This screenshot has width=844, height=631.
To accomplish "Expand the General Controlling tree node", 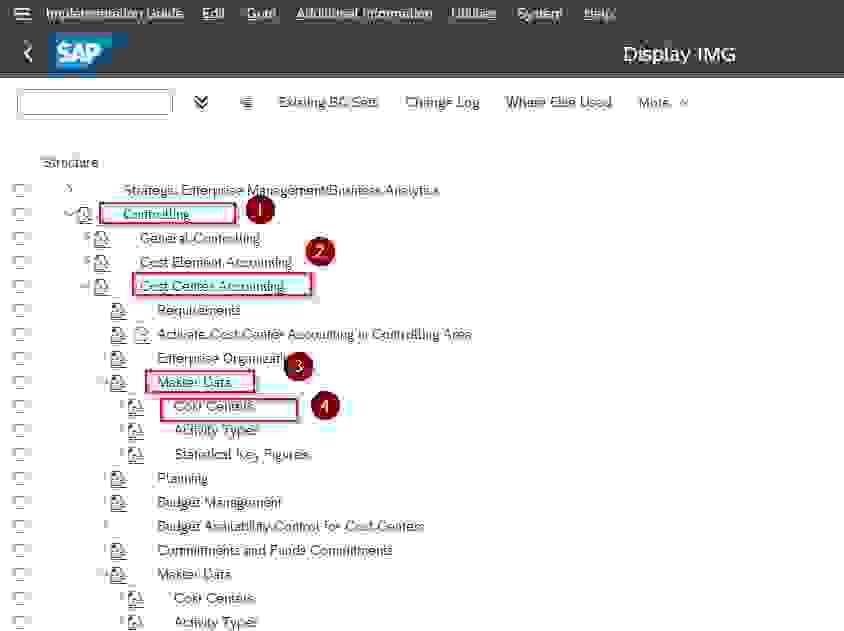I will [x=88, y=238].
